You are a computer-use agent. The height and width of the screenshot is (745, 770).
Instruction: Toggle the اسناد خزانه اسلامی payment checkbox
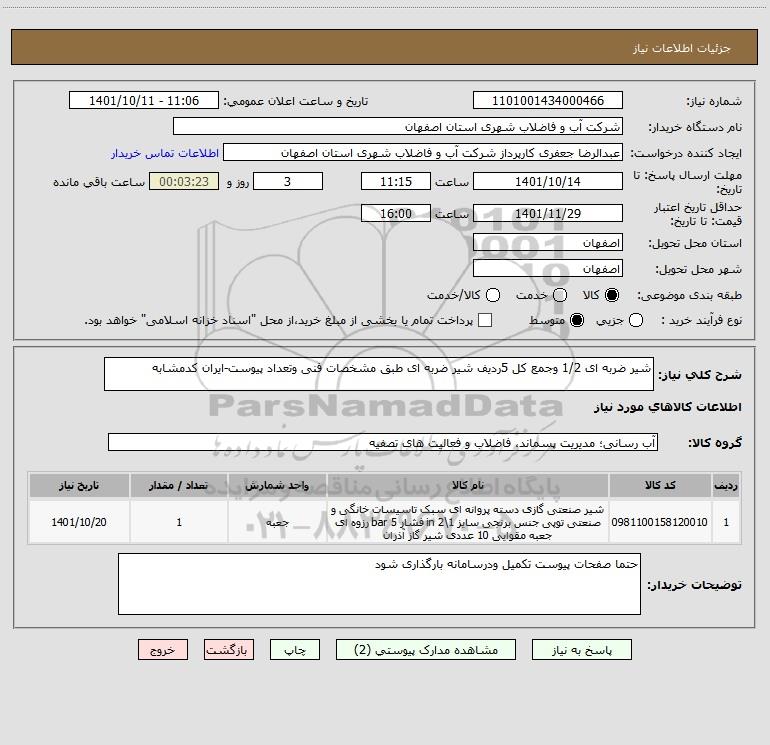(485, 320)
